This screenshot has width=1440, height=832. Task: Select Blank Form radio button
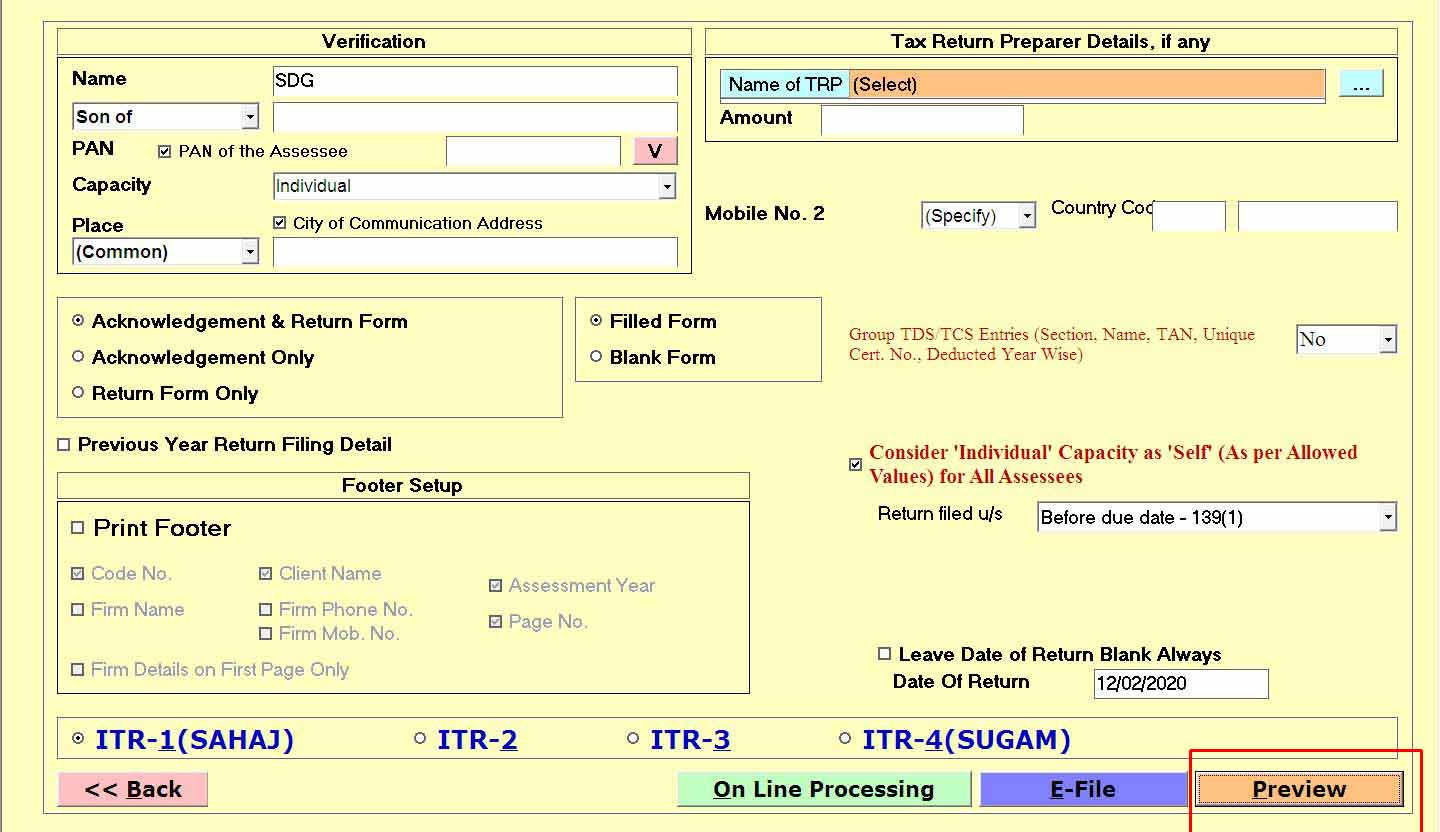tap(596, 357)
